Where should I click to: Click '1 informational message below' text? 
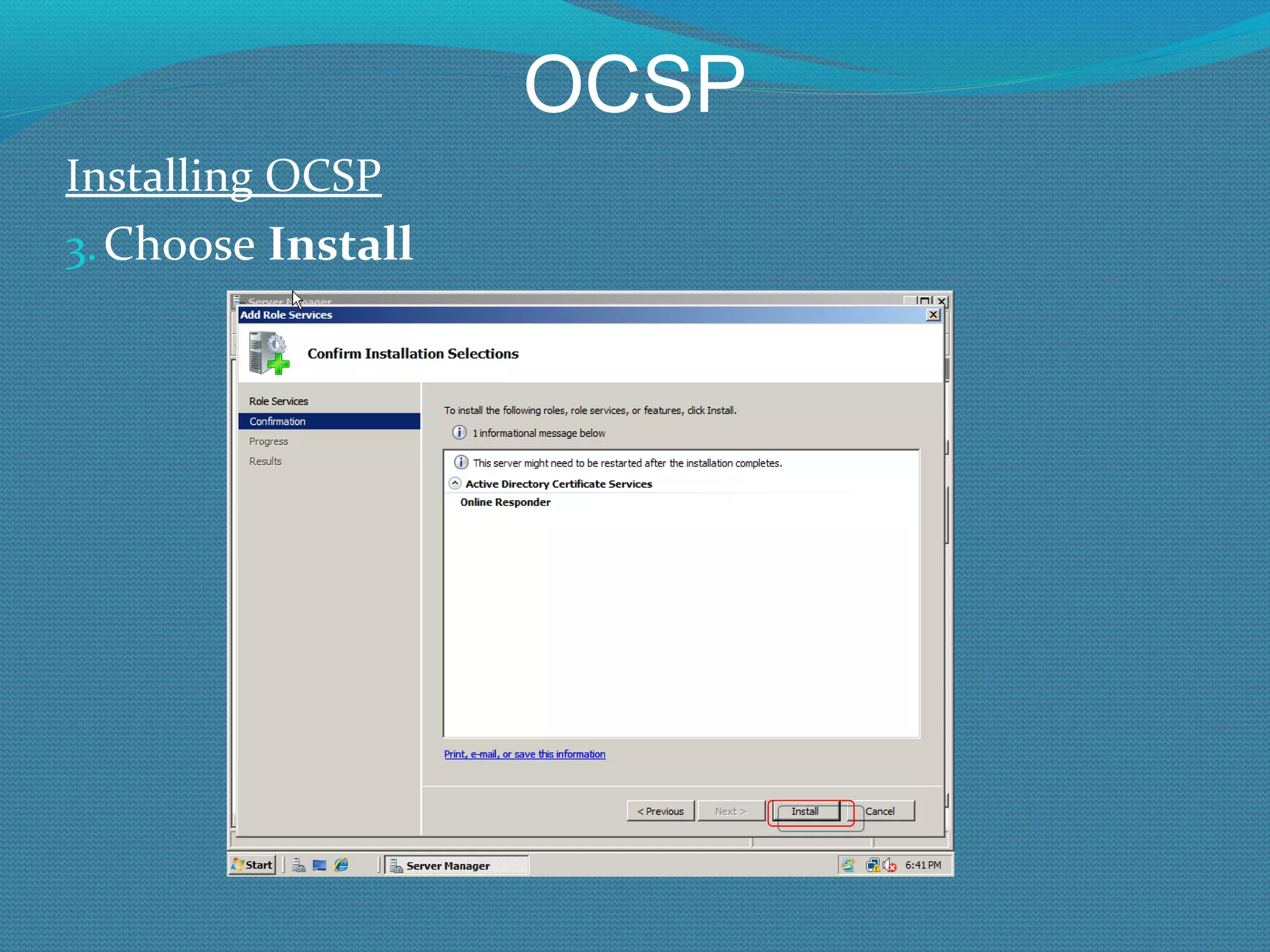539,433
